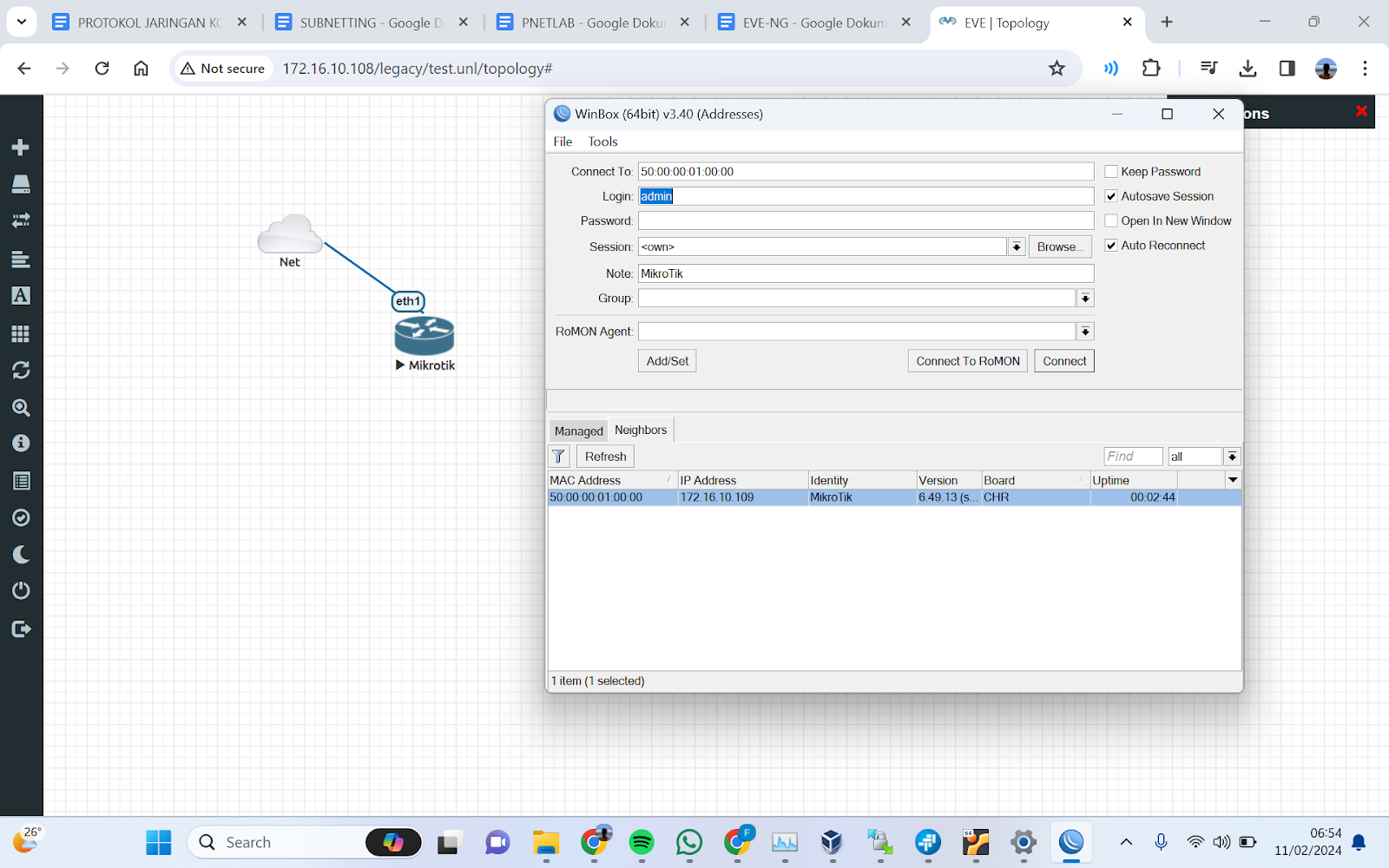
Task: Toggle the Autosave Session checkbox
Action: pyautogui.click(x=1111, y=196)
